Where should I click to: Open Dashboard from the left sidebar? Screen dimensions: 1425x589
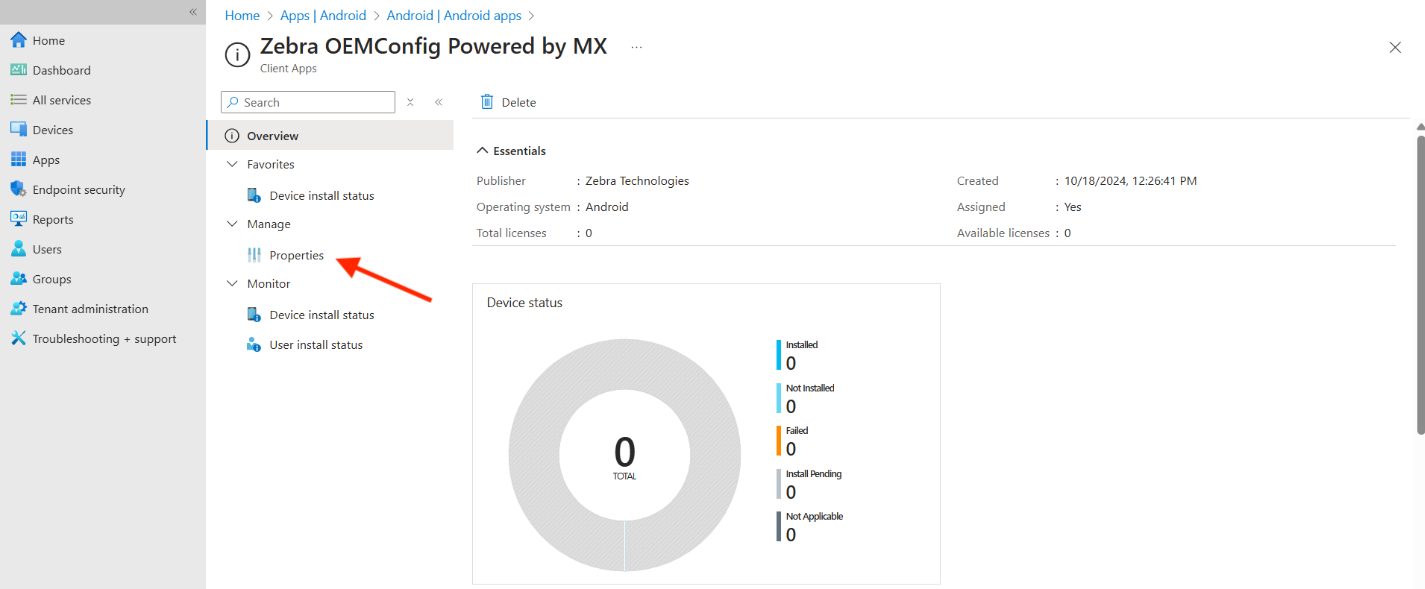click(60, 70)
